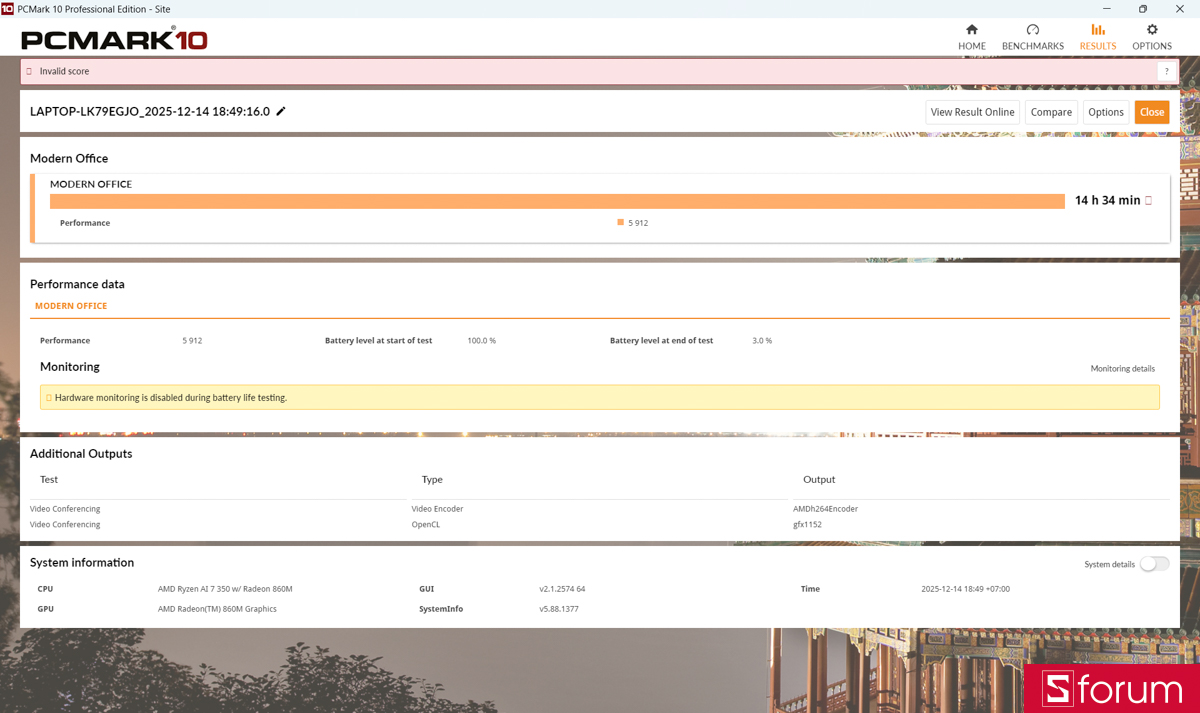Close the result with orange Close button
1200x713 pixels.
click(1151, 112)
